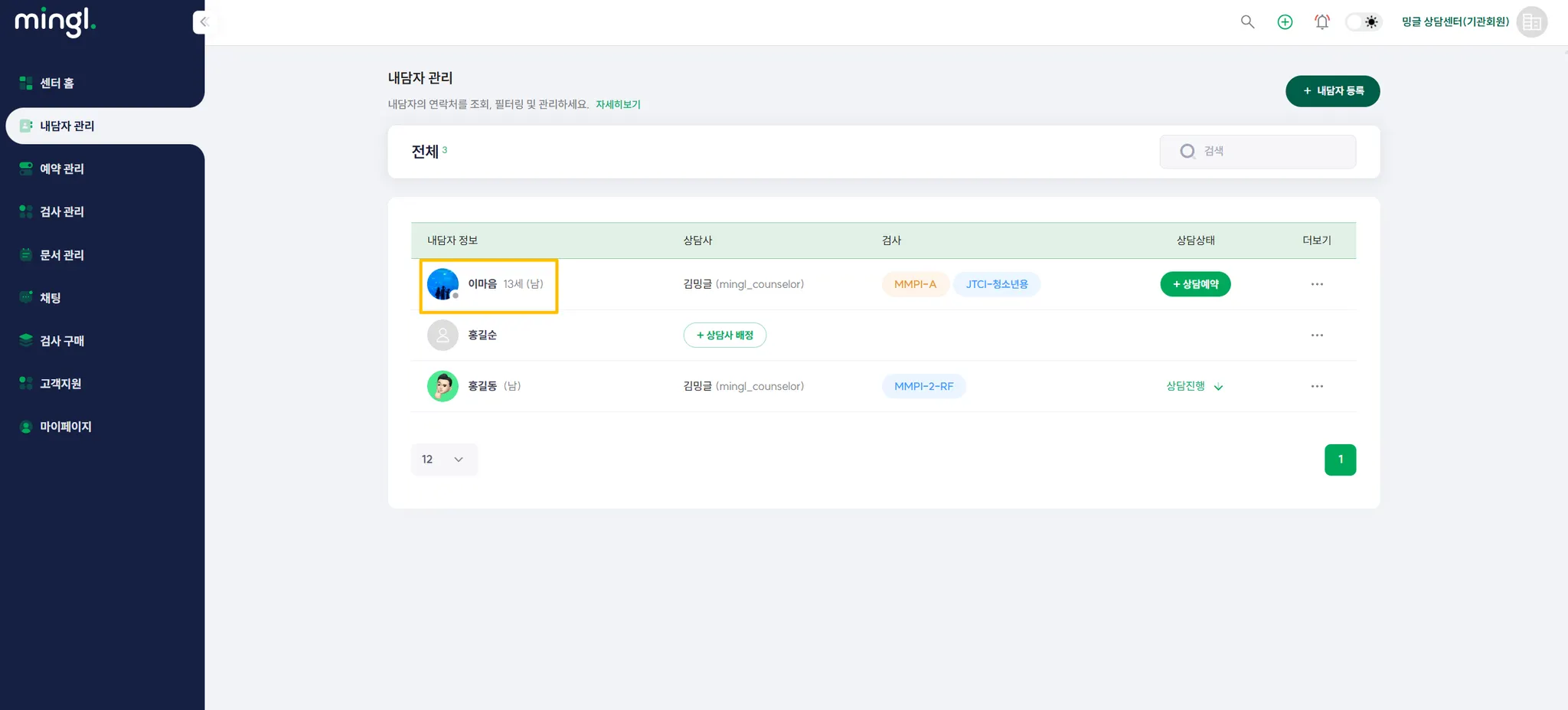Click the JTCI-청소년용 test tag

click(x=997, y=284)
